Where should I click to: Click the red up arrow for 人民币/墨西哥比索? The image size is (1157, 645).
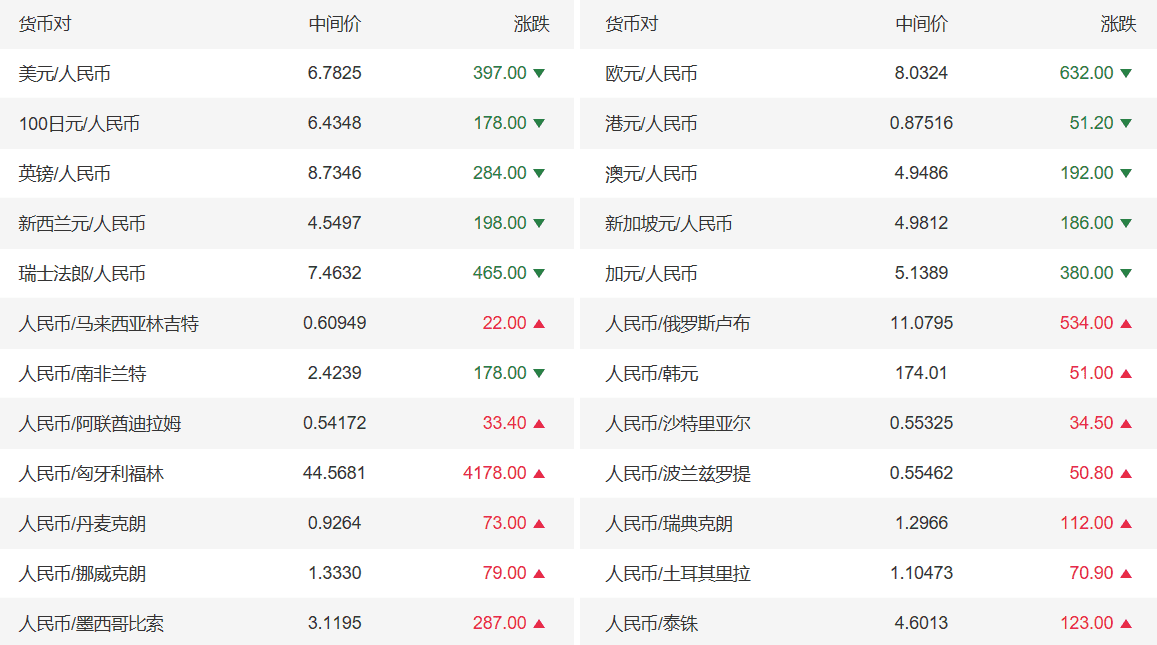[x=539, y=623]
